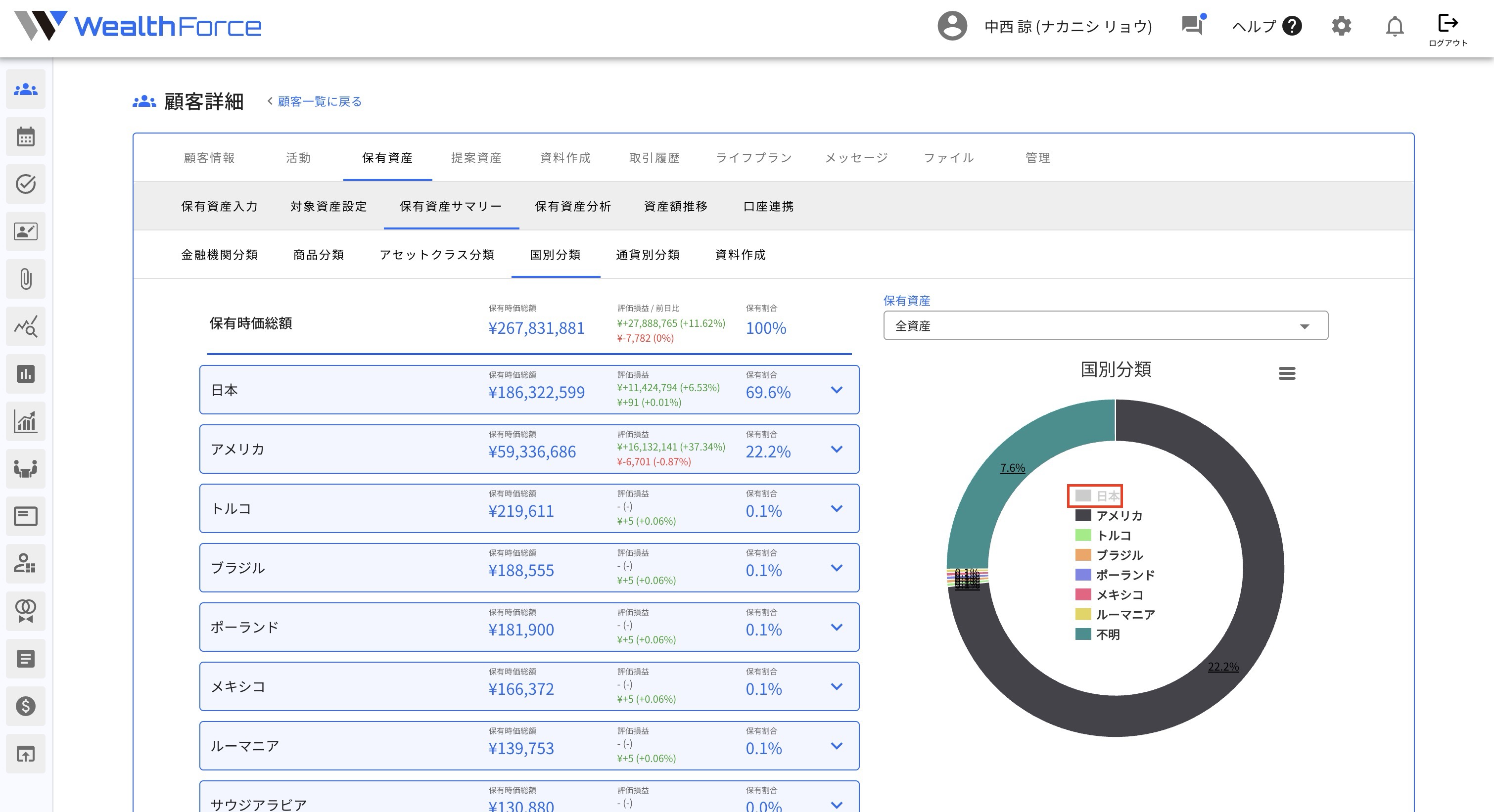
Task: Switch to the 取引履歴 tab
Action: [x=654, y=158]
